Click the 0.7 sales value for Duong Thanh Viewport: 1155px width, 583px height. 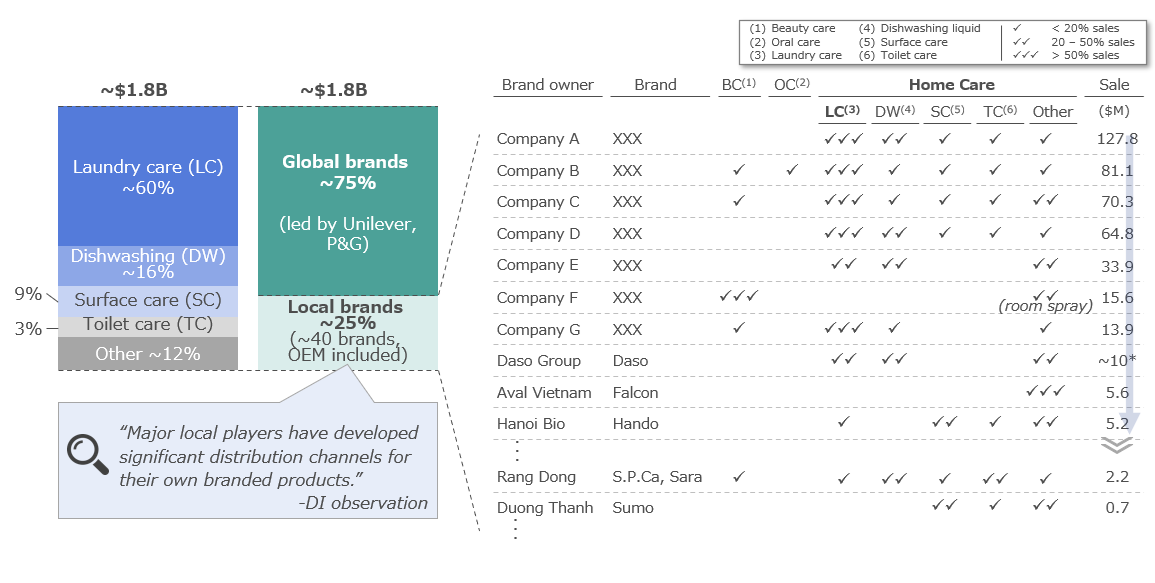point(1117,508)
